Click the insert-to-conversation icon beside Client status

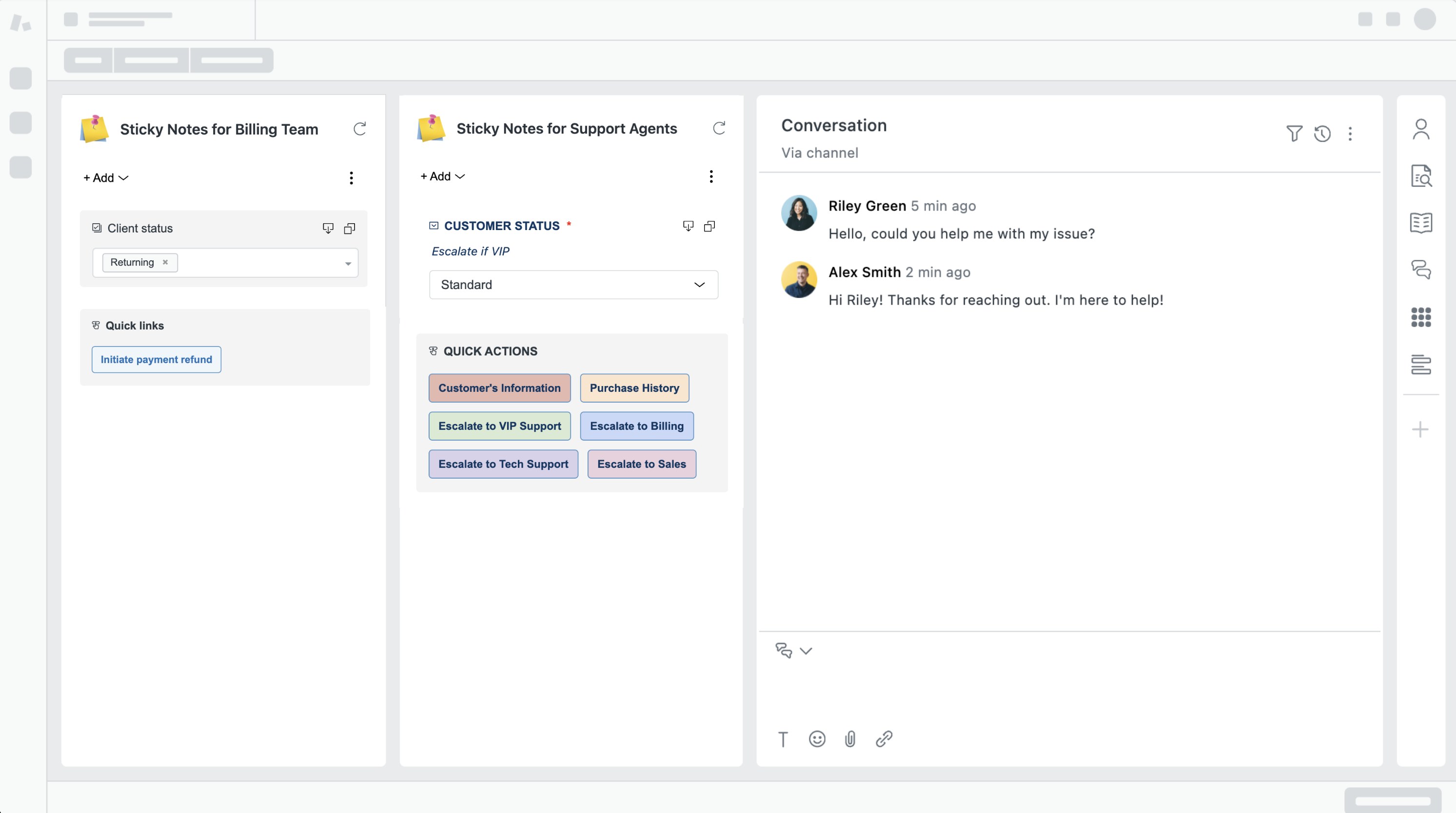(x=328, y=228)
